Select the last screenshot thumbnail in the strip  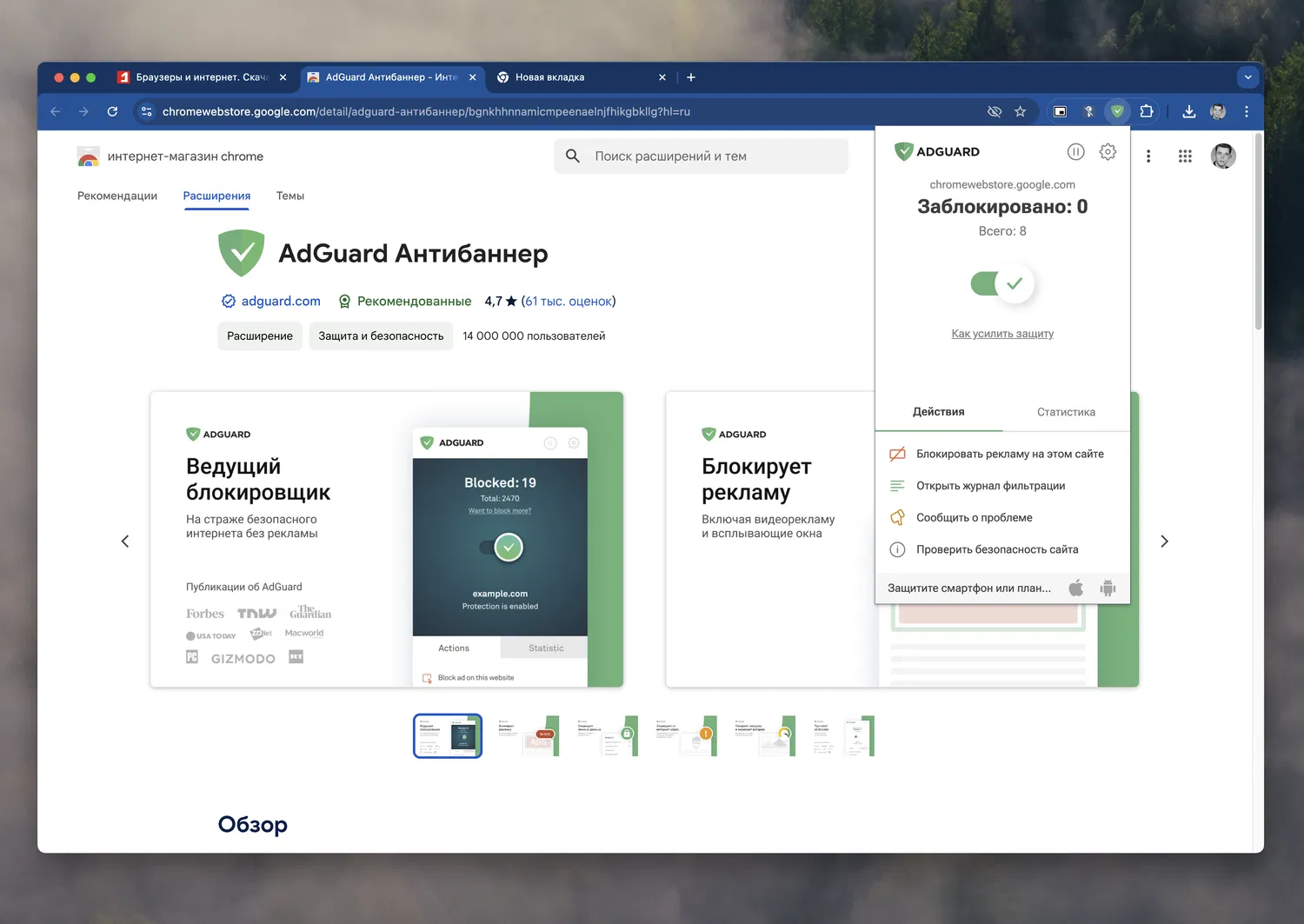click(x=842, y=735)
